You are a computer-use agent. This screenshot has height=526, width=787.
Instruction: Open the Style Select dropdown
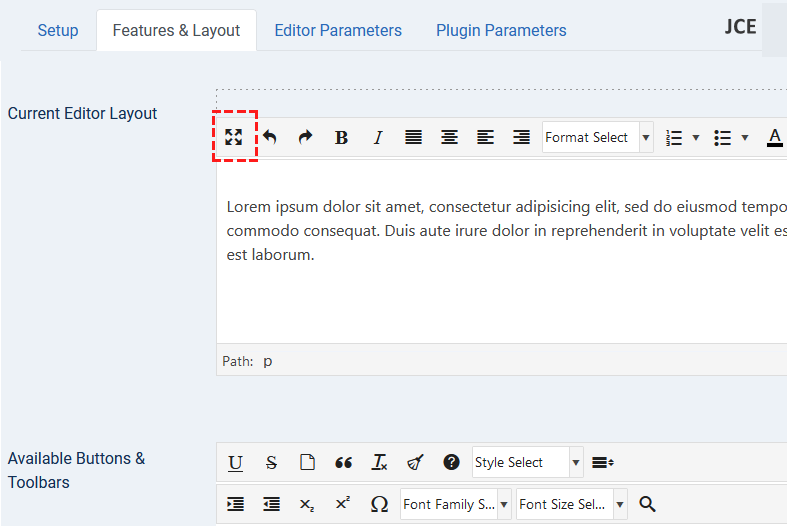click(527, 462)
